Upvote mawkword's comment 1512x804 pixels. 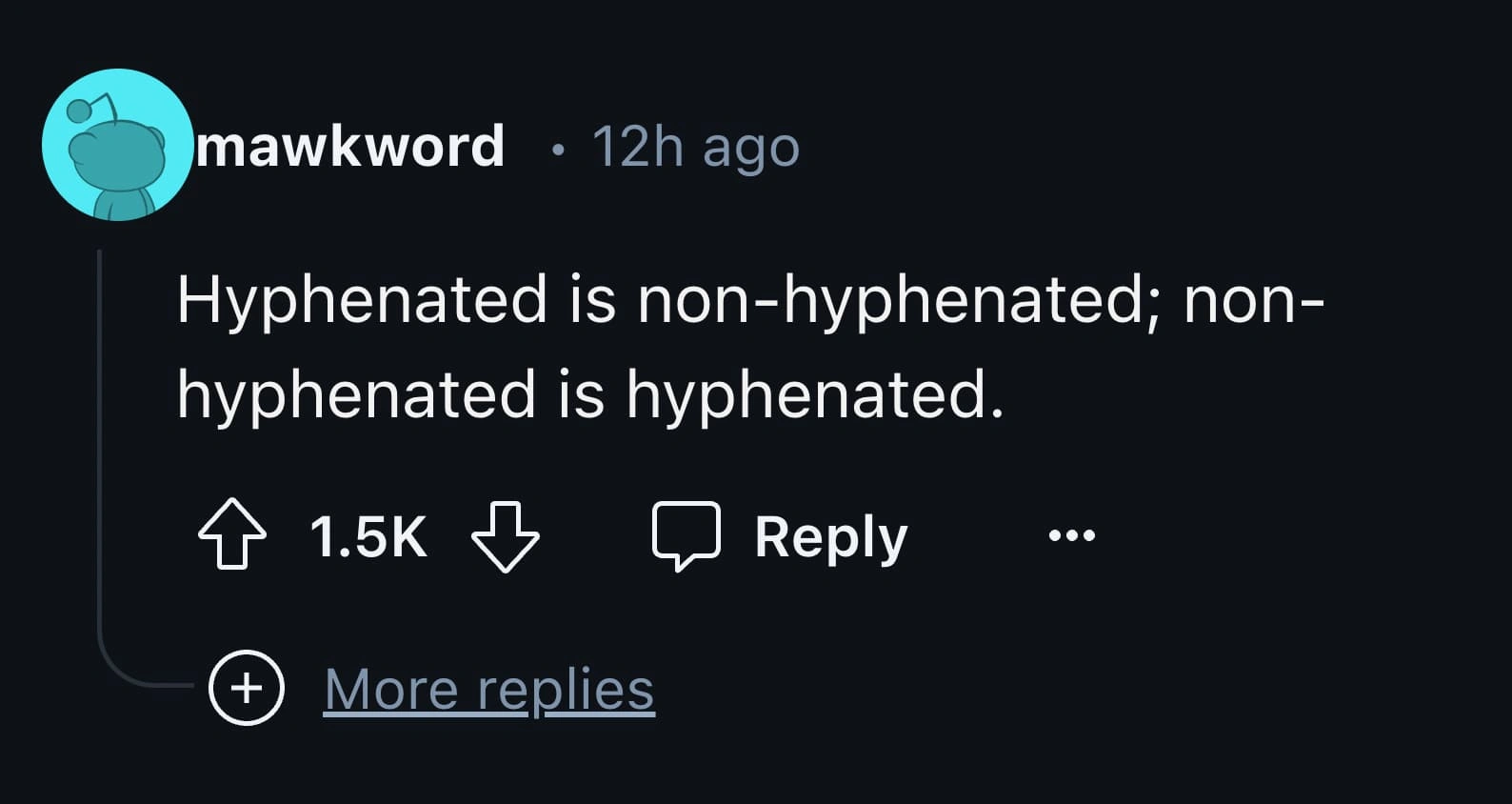[231, 536]
